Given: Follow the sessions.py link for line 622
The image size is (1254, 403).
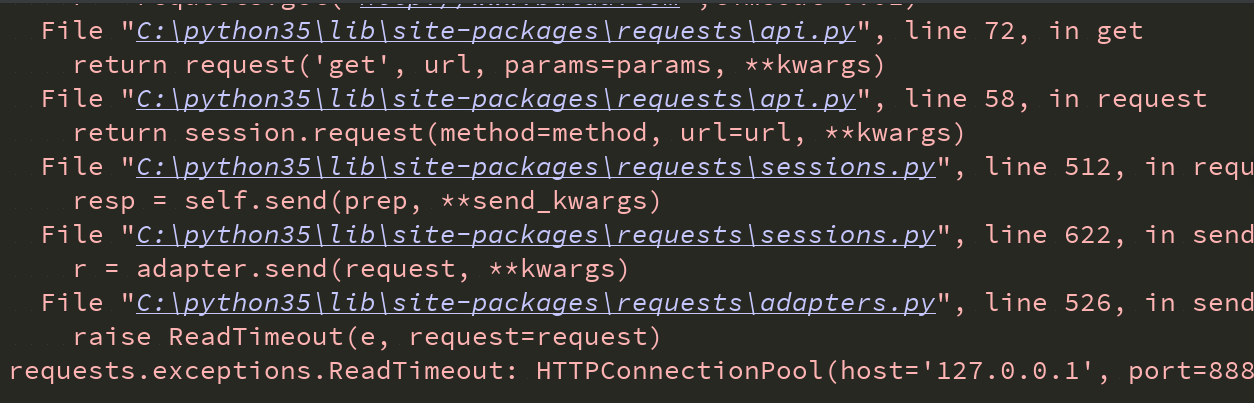Looking at the screenshot, I should click(535, 235).
